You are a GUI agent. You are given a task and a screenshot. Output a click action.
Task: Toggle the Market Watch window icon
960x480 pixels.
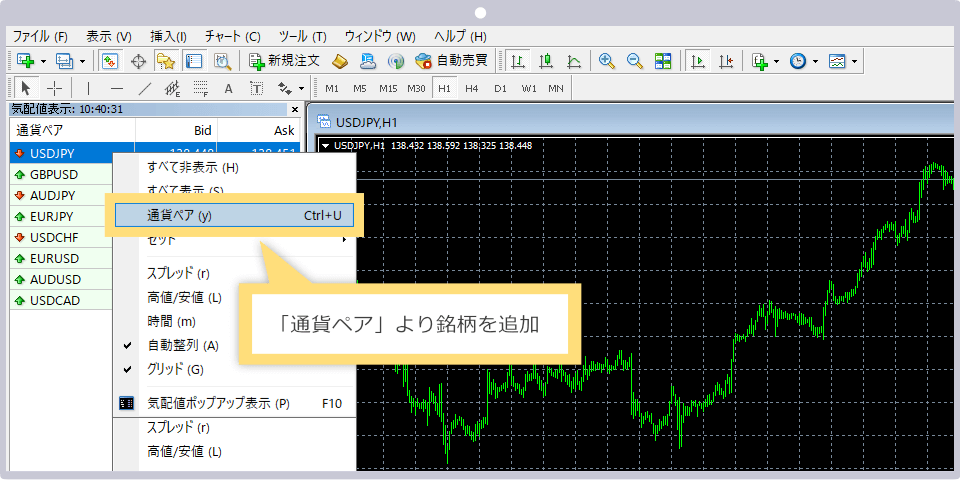(110, 61)
